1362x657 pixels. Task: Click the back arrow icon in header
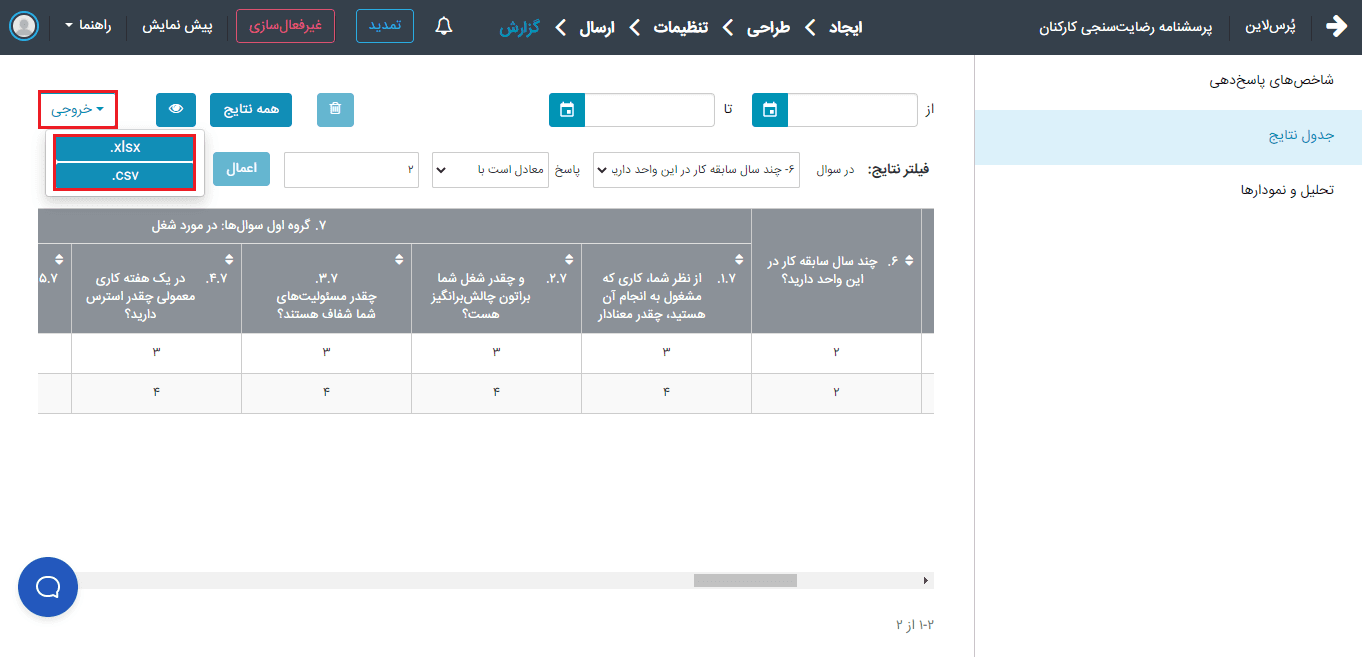1336,27
